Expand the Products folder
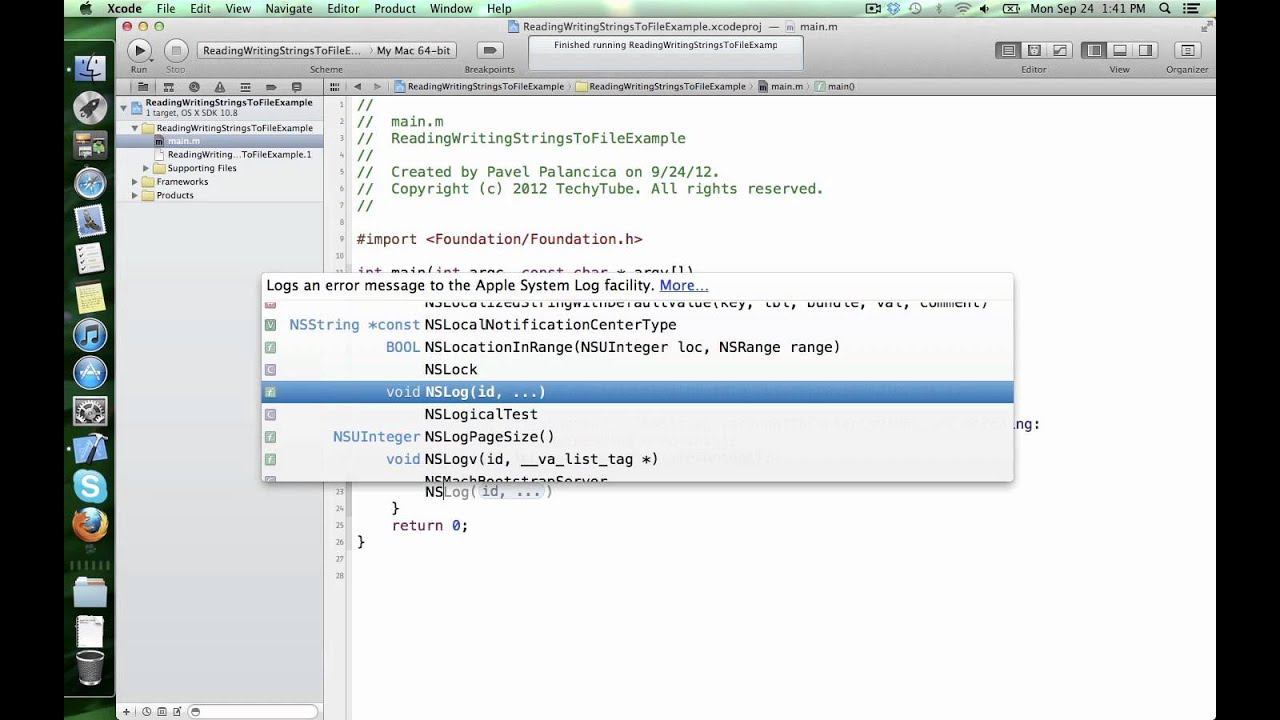 point(135,195)
